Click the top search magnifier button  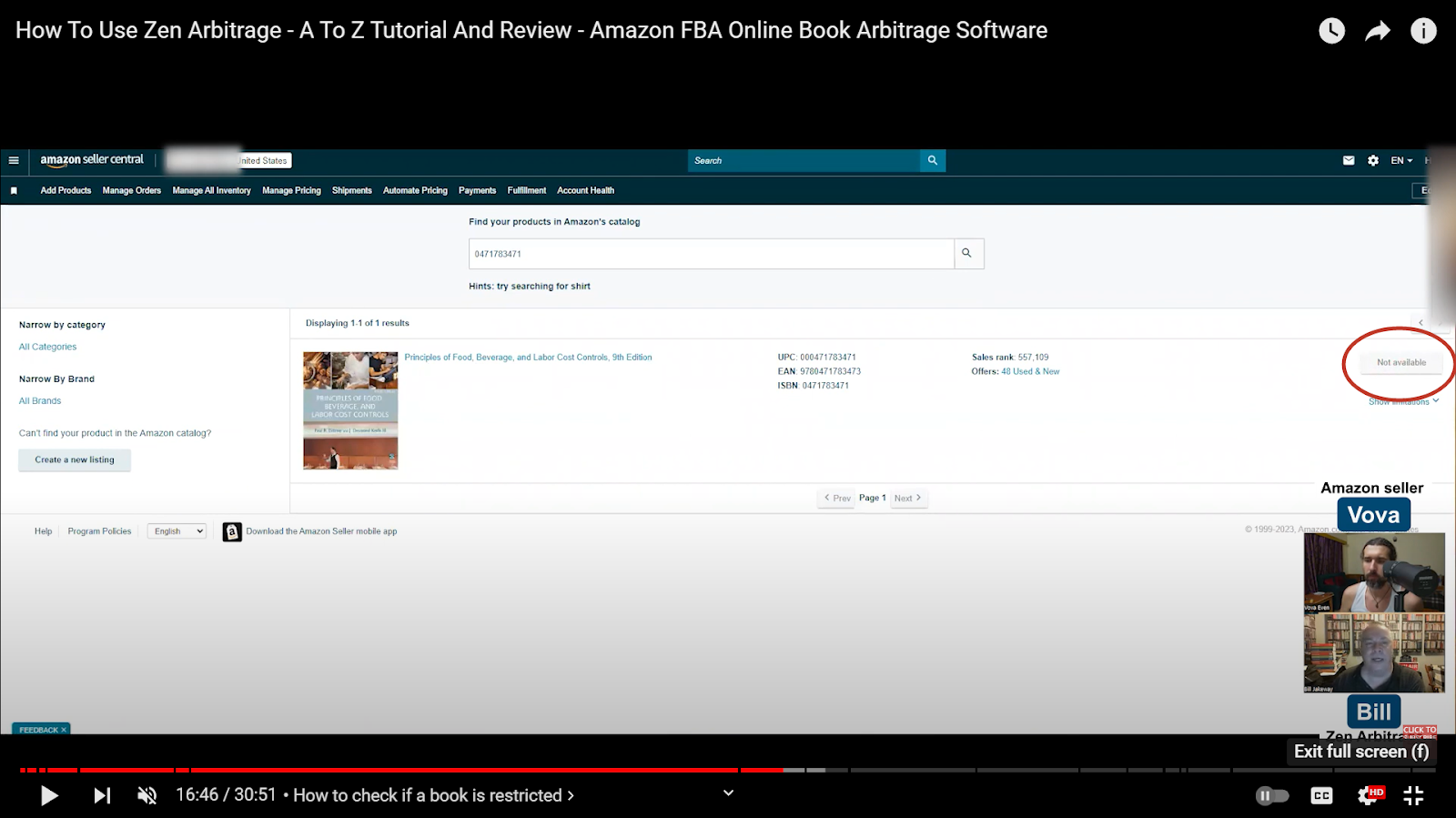[x=933, y=160]
